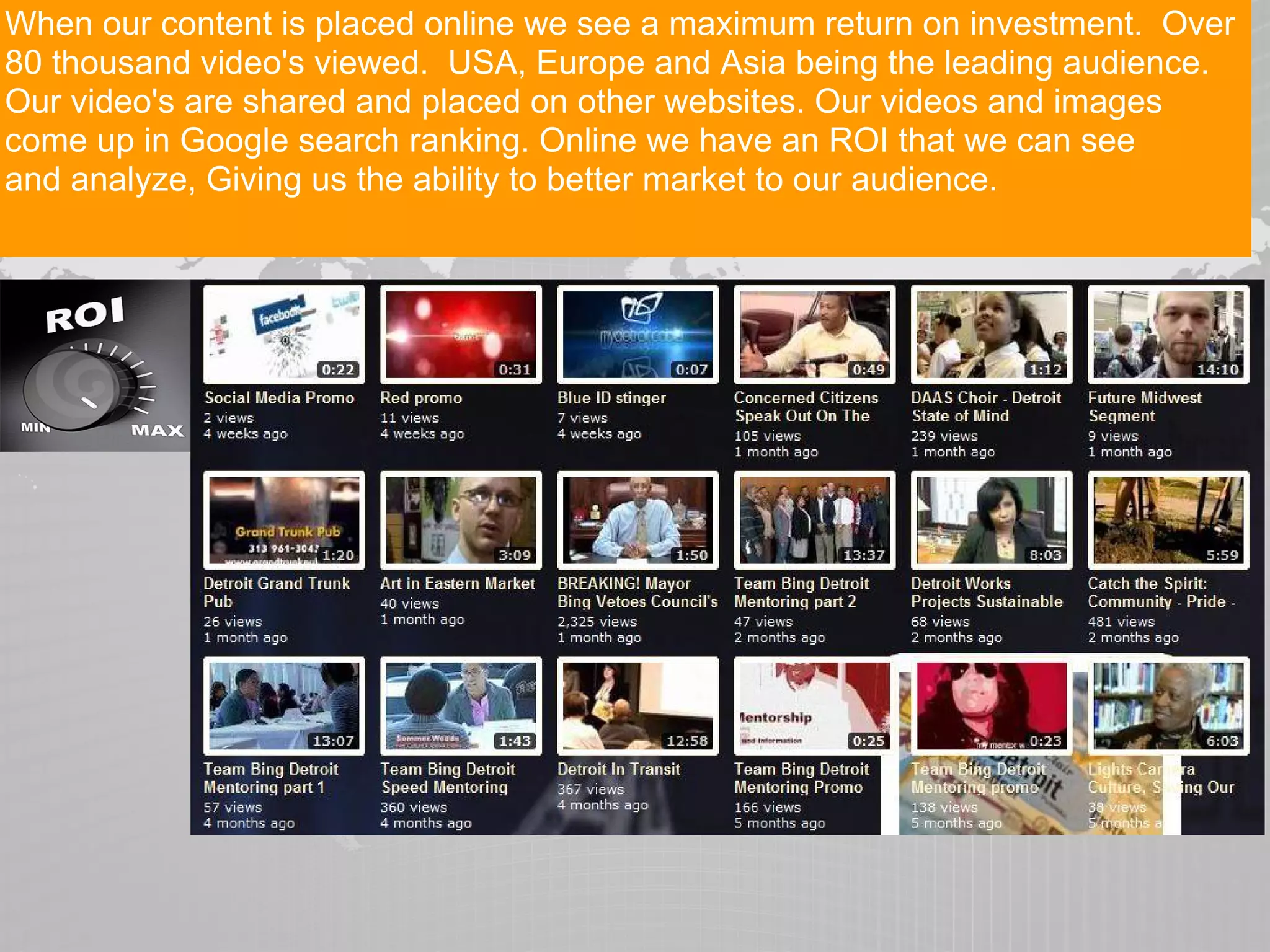This screenshot has width=1270, height=952.
Task: Click Detroit Works Projects Sustainable title
Action: 987,592
